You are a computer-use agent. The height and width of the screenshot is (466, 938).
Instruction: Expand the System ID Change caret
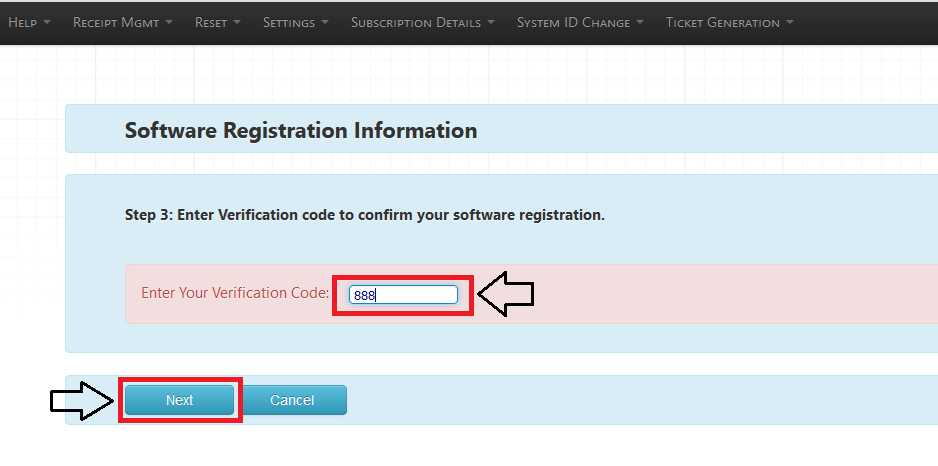point(640,23)
